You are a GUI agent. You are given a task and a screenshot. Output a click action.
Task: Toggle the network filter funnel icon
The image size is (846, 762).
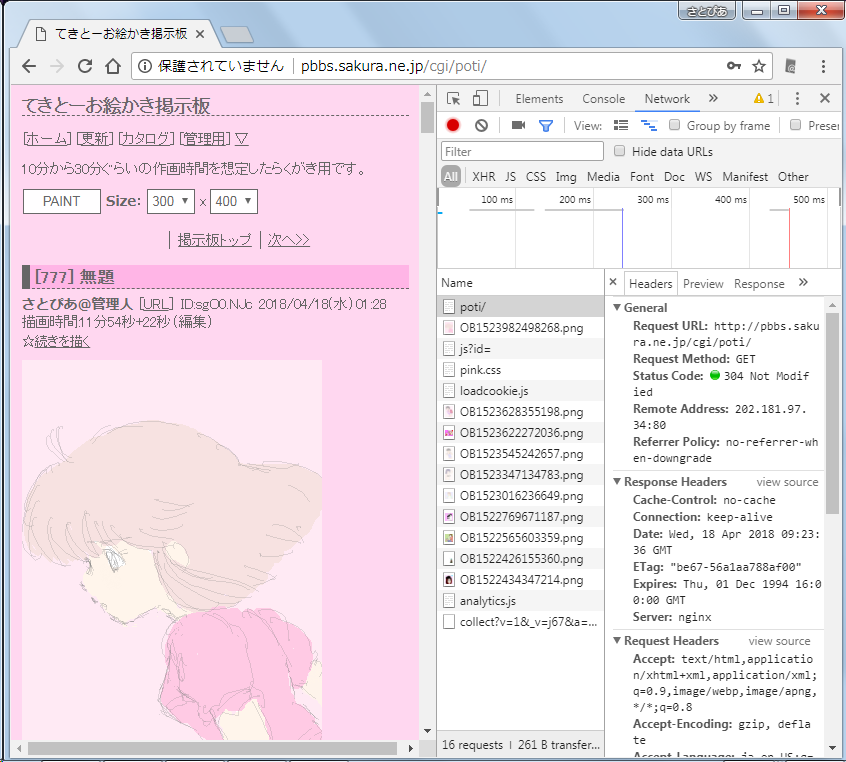pyautogui.click(x=546, y=126)
